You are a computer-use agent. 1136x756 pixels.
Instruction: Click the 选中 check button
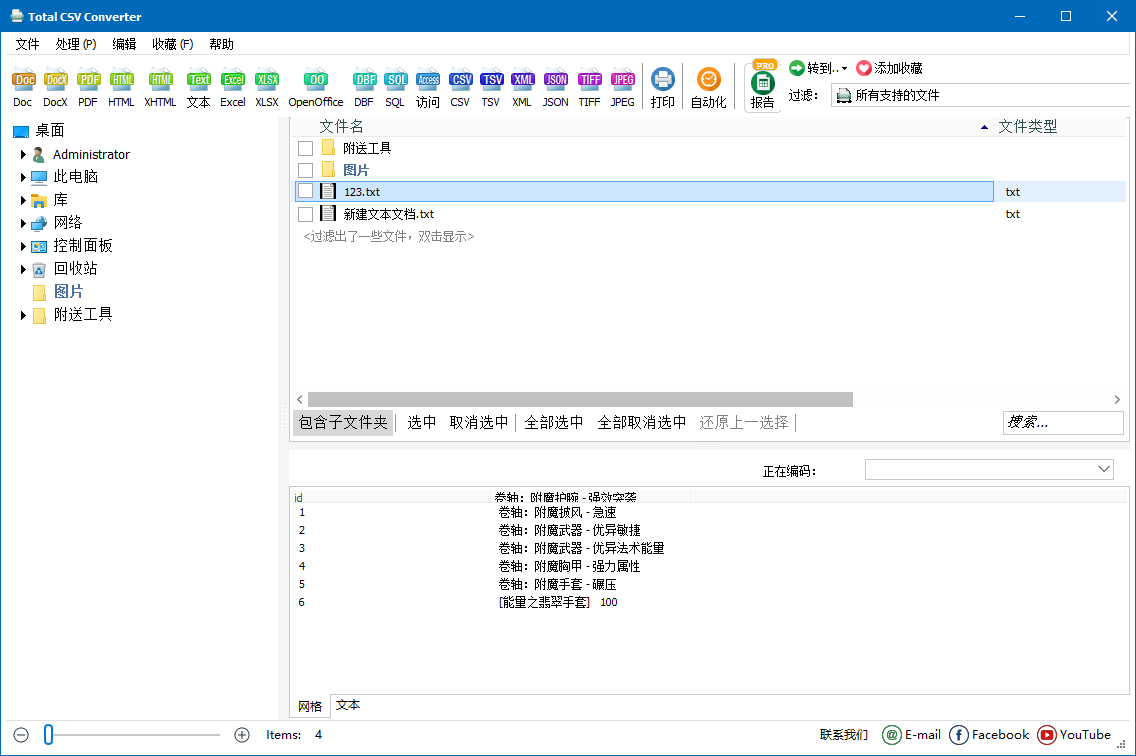pos(422,423)
